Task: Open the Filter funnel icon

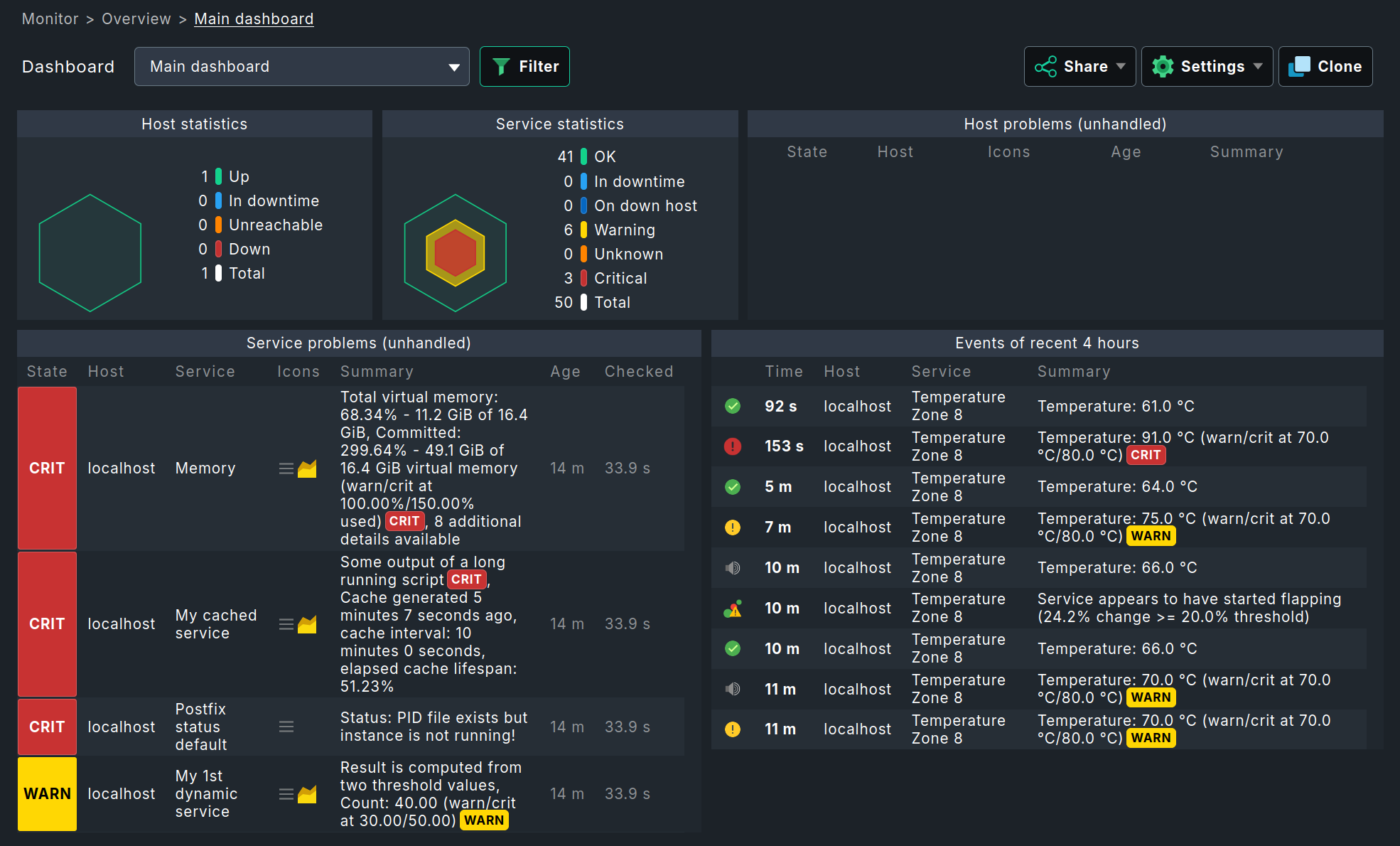Action: click(x=502, y=66)
